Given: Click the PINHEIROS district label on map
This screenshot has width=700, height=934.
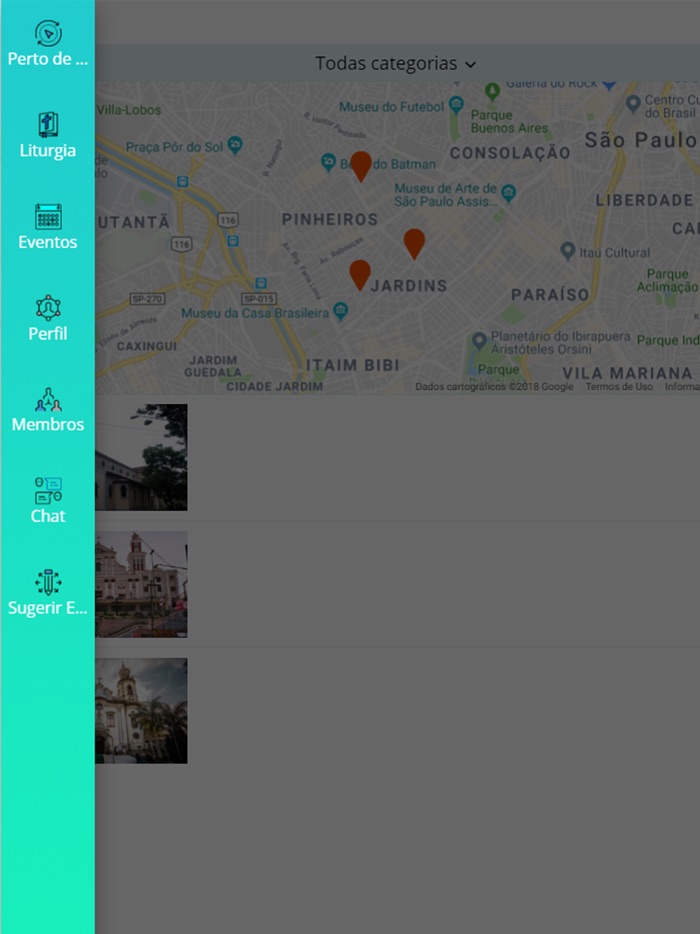Looking at the screenshot, I should click(330, 219).
